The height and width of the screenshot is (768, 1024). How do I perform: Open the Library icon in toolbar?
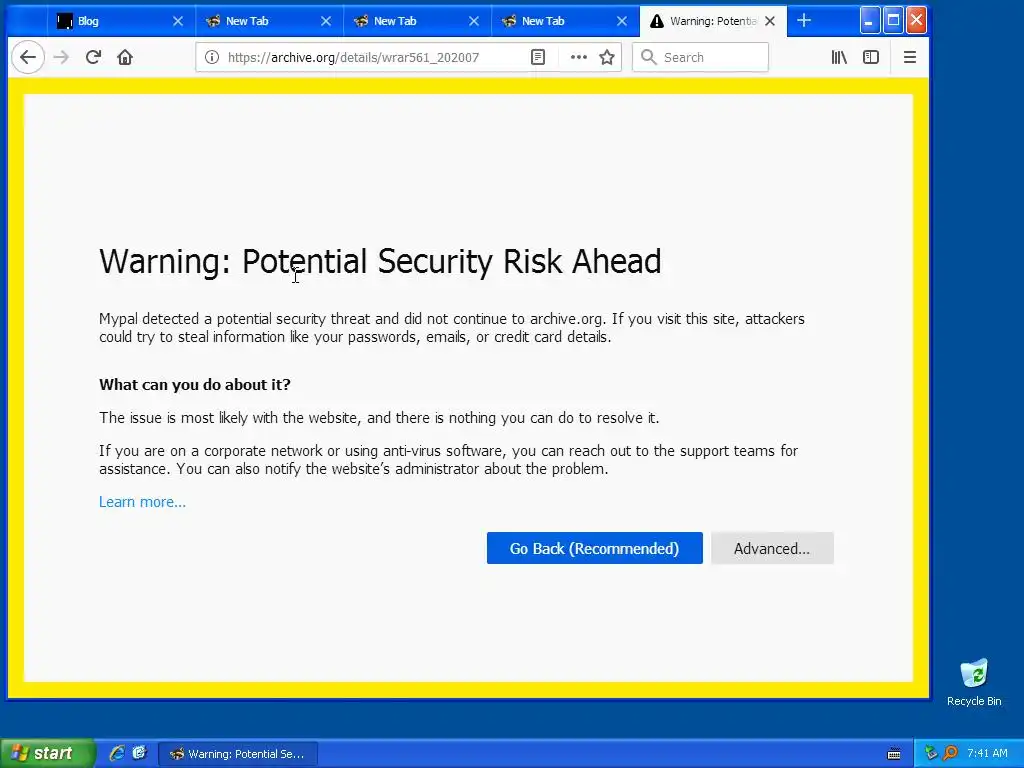[839, 57]
